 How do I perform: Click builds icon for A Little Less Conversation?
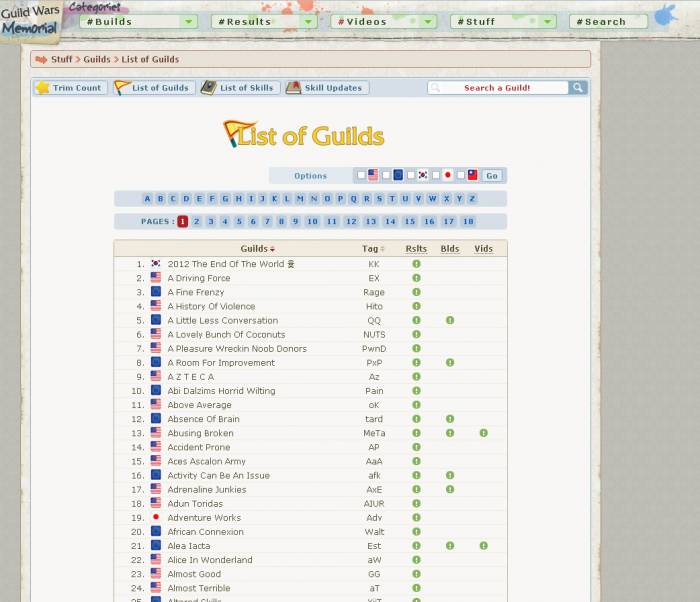pyautogui.click(x=450, y=320)
